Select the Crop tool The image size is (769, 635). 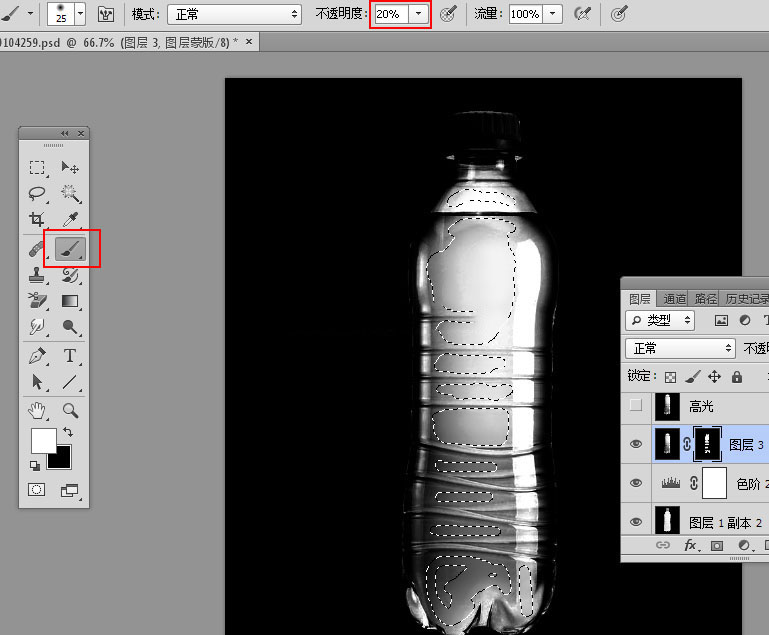[37, 220]
